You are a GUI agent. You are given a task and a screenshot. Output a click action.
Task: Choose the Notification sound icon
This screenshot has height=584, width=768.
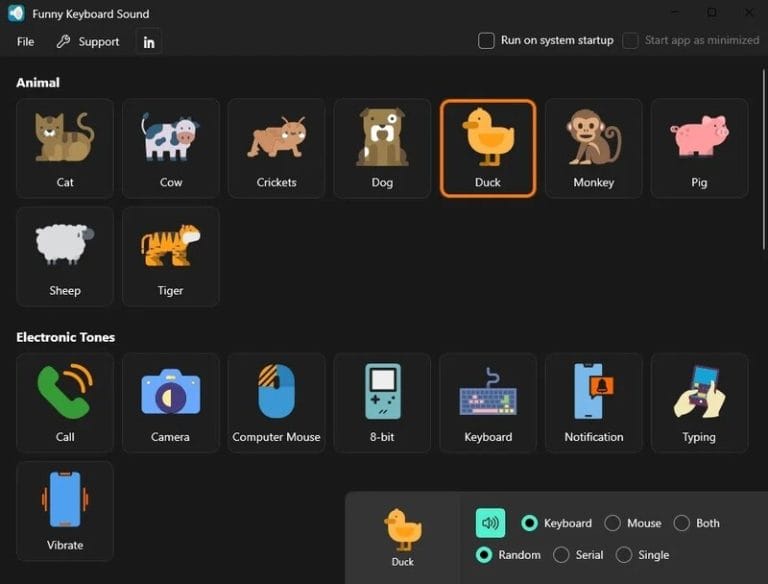594,402
